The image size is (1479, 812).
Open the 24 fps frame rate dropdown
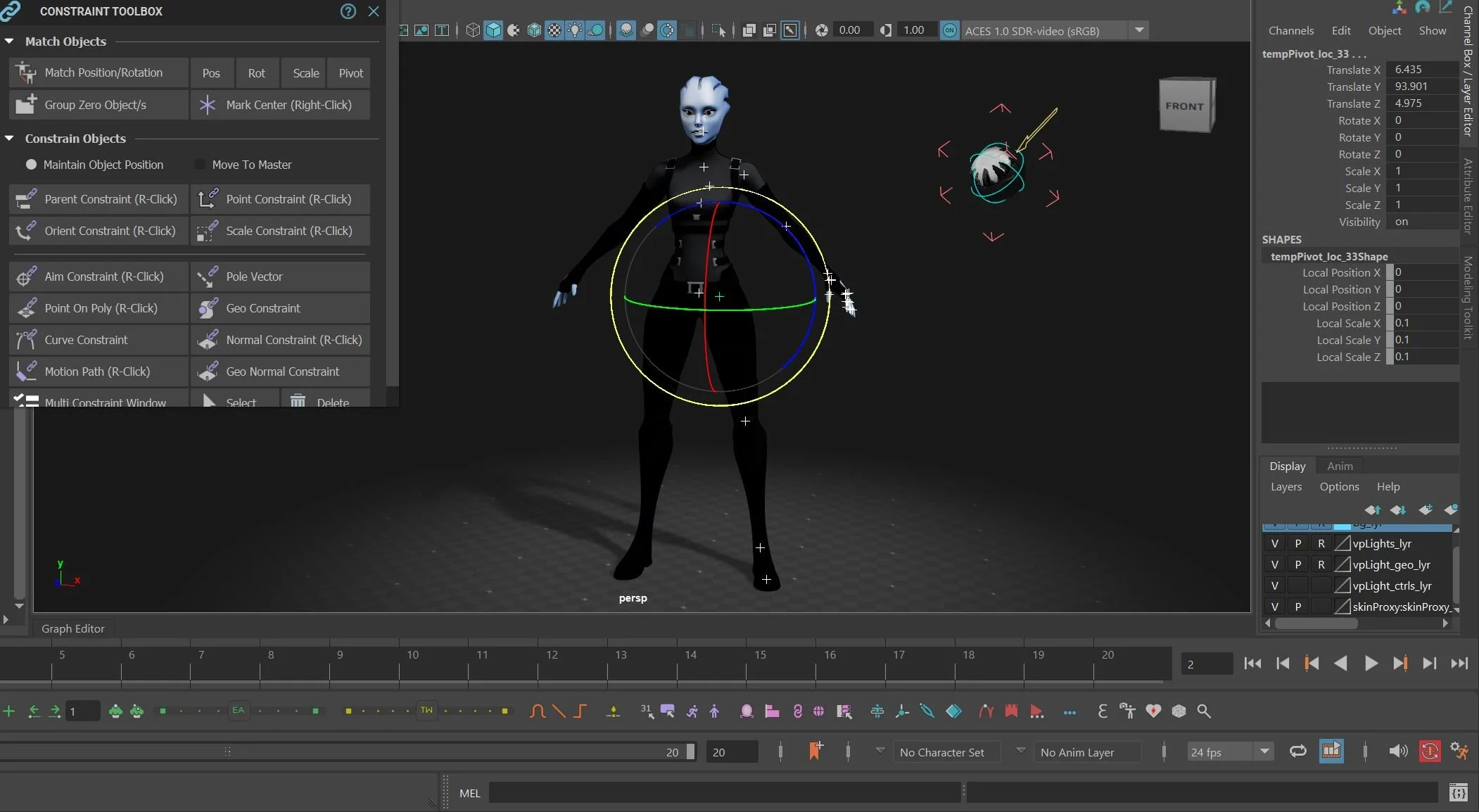[x=1264, y=751]
